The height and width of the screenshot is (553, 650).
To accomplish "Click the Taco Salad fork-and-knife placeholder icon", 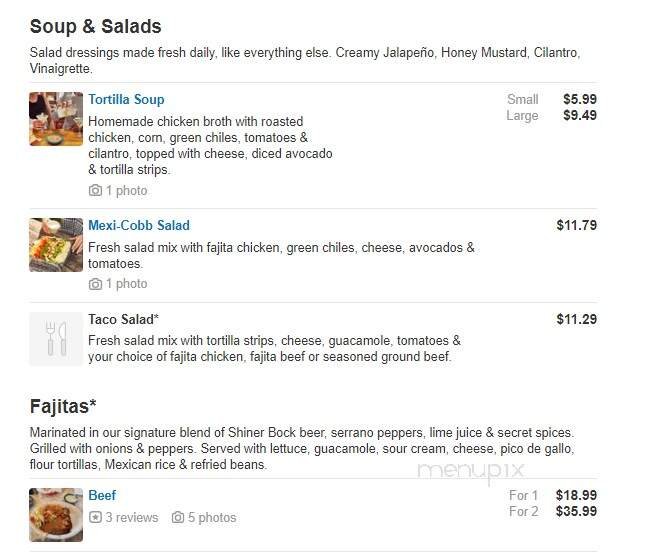I will (56, 339).
